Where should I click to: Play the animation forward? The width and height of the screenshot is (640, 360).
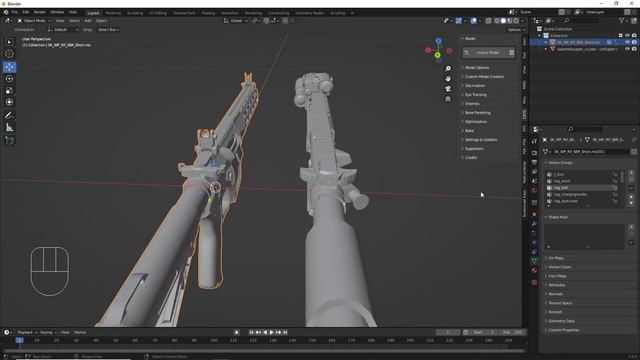pos(271,332)
